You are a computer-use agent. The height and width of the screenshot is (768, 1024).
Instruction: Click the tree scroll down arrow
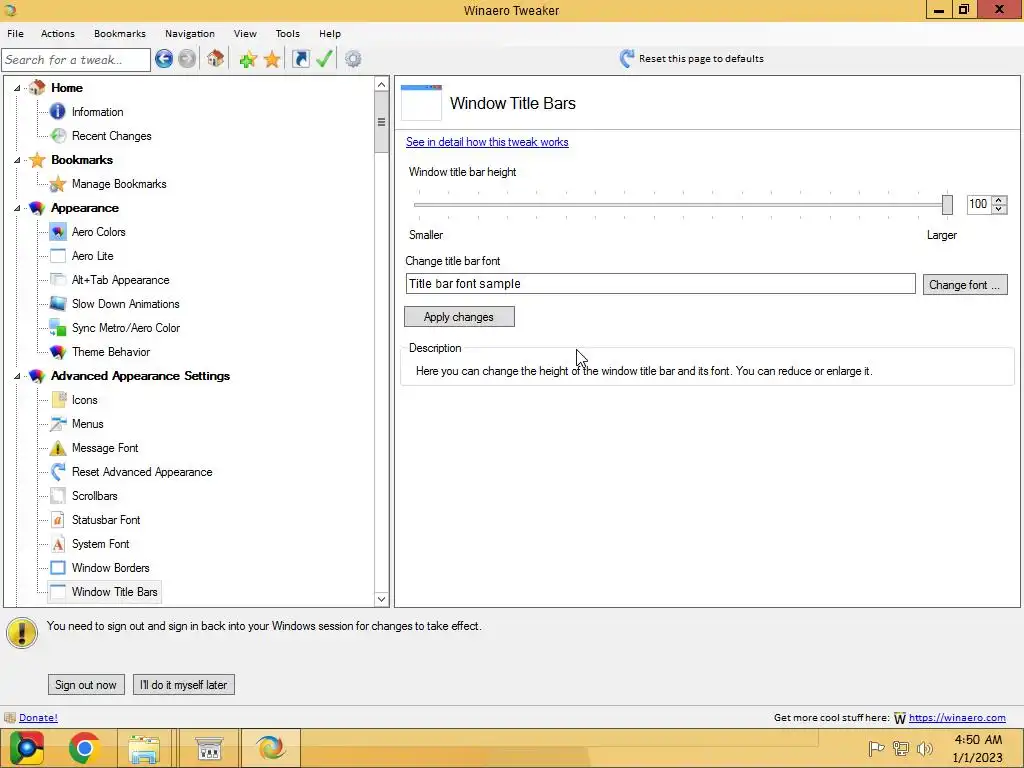coord(381,598)
